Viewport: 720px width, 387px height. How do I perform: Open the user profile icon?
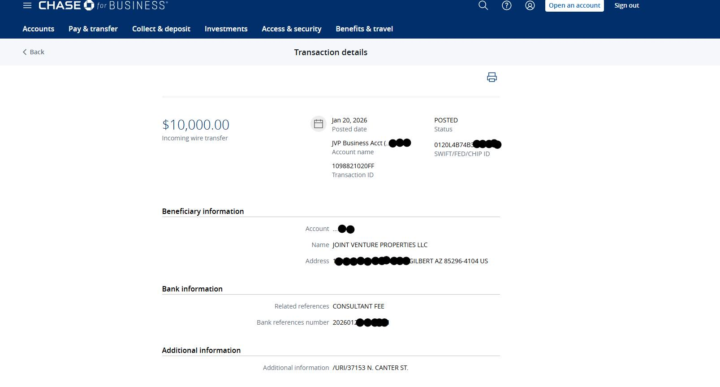click(530, 6)
